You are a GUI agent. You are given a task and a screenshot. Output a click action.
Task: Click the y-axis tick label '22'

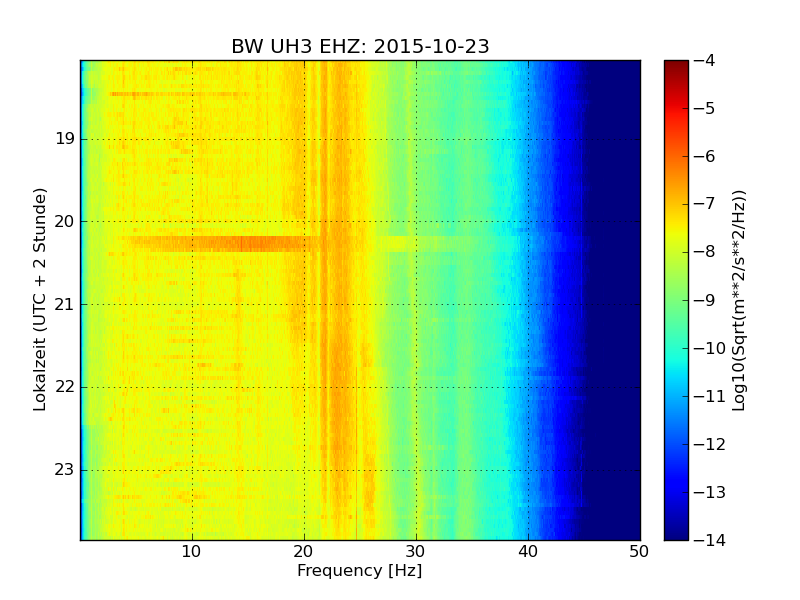click(x=65, y=387)
